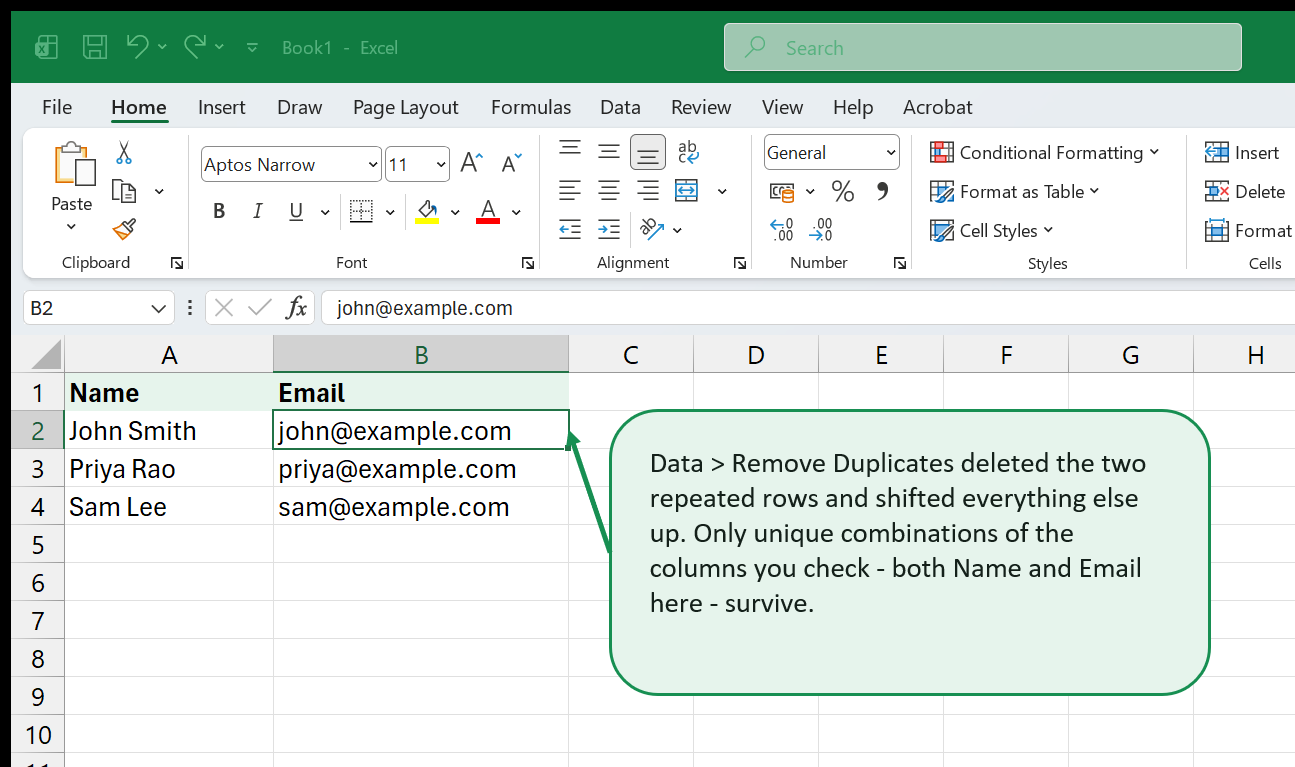
Task: Click the Accounting Number Format icon
Action: pyautogui.click(x=782, y=191)
